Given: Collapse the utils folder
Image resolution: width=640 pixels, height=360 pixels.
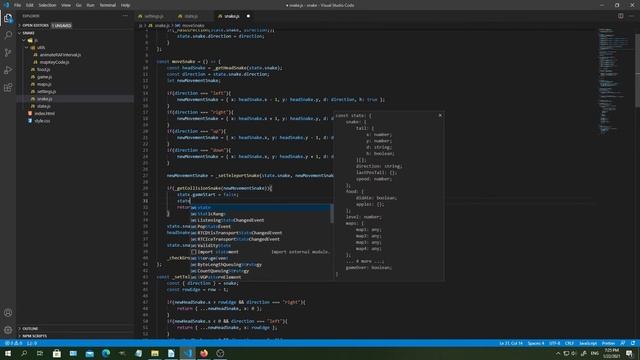Looking at the screenshot, I should (41, 48).
